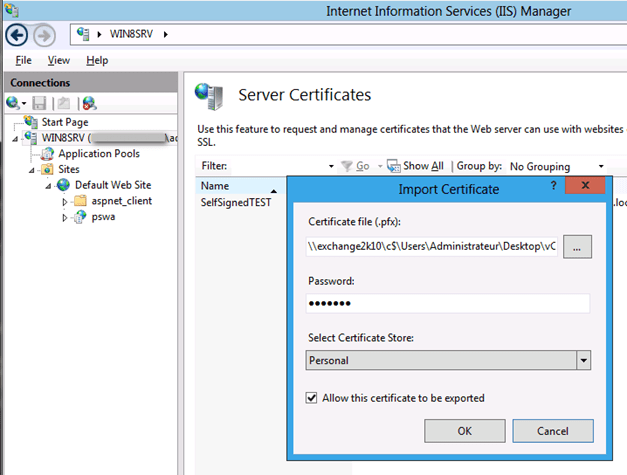Click the aspnet_client folder icon
The image size is (627, 475).
point(81,201)
